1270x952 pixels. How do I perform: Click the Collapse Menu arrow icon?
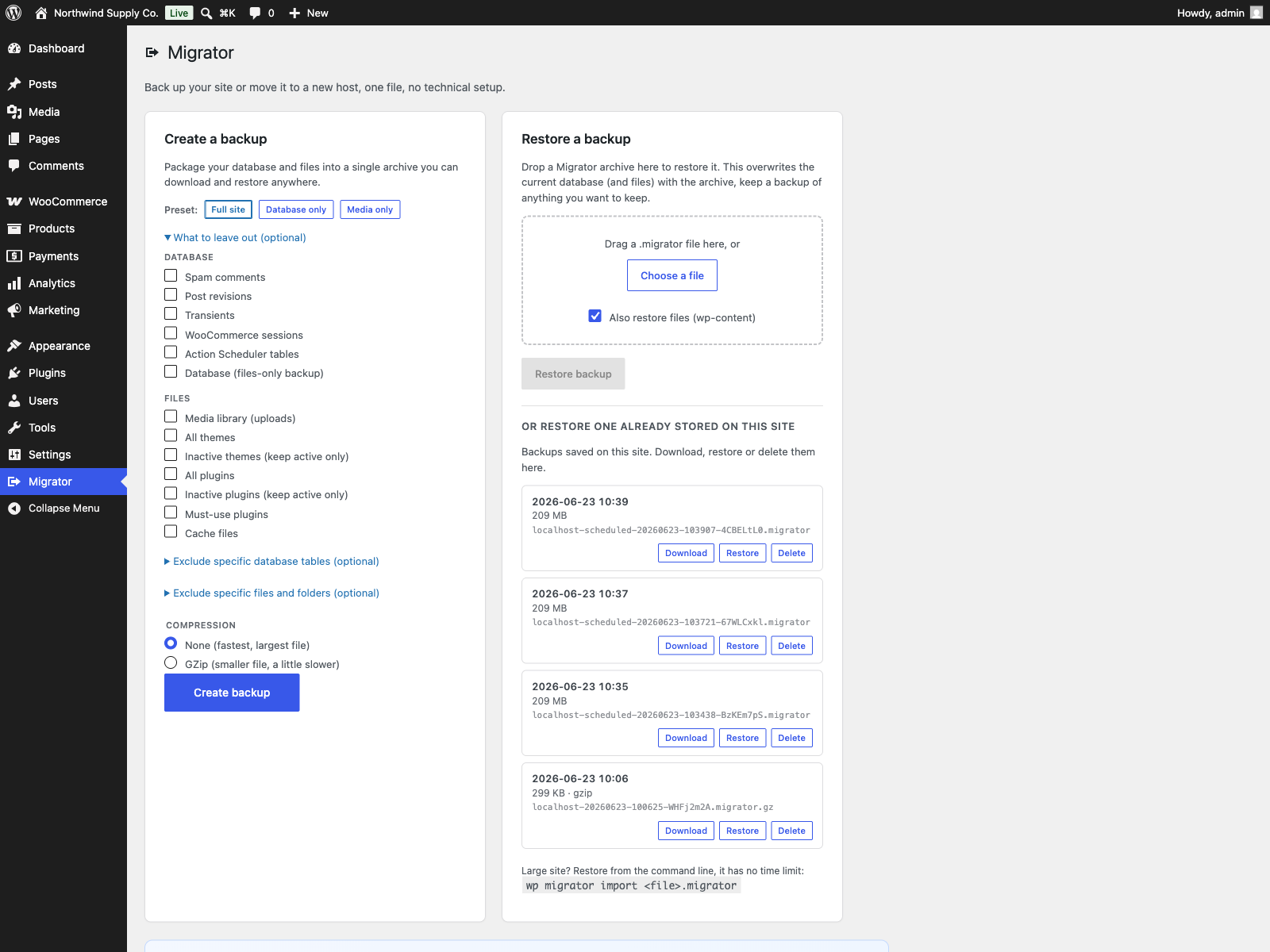pos(14,509)
